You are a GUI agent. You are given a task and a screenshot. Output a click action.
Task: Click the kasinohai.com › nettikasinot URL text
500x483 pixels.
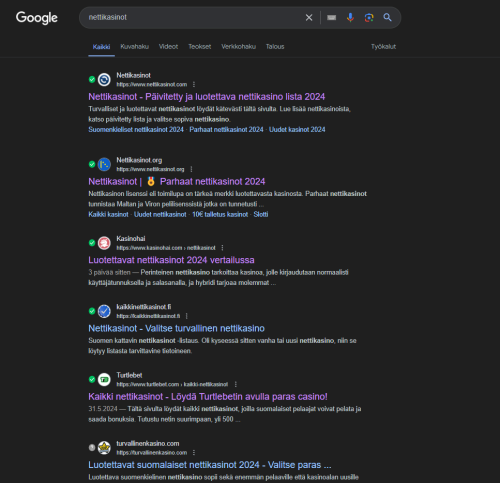(166, 248)
